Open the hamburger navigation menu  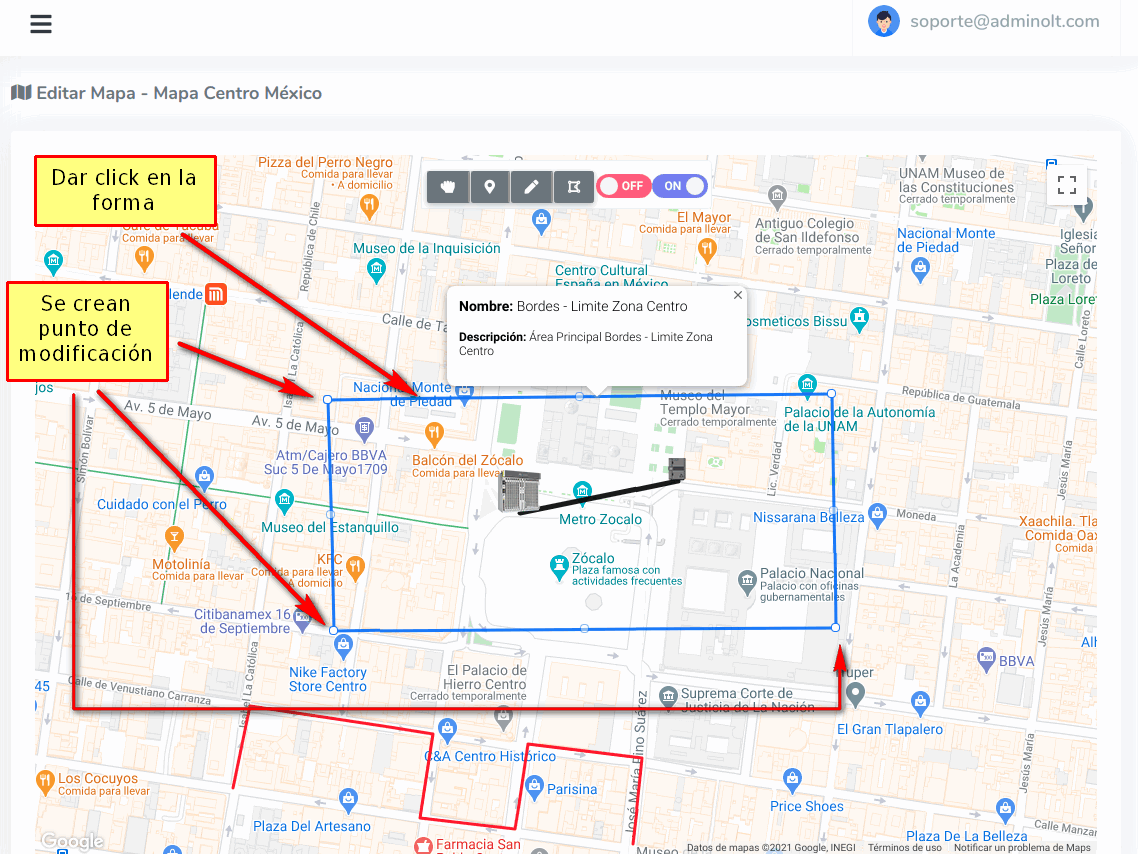(41, 25)
